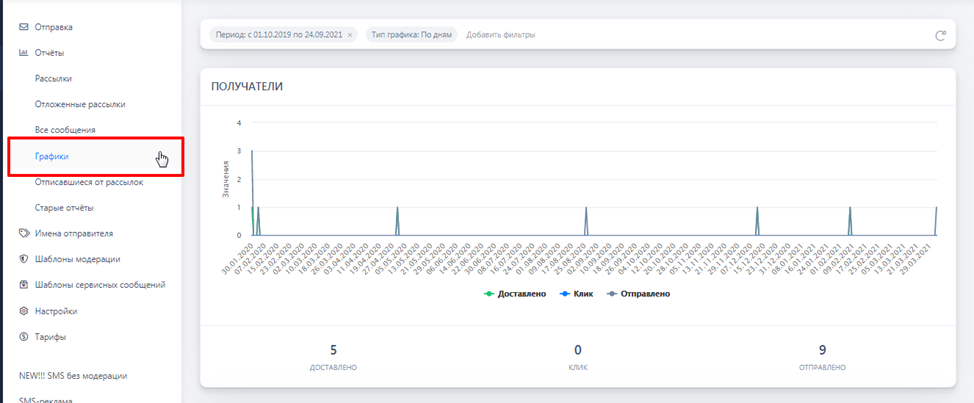This screenshot has width=974, height=403.
Task: Toggle the Доставлено series in the legend
Action: point(515,294)
